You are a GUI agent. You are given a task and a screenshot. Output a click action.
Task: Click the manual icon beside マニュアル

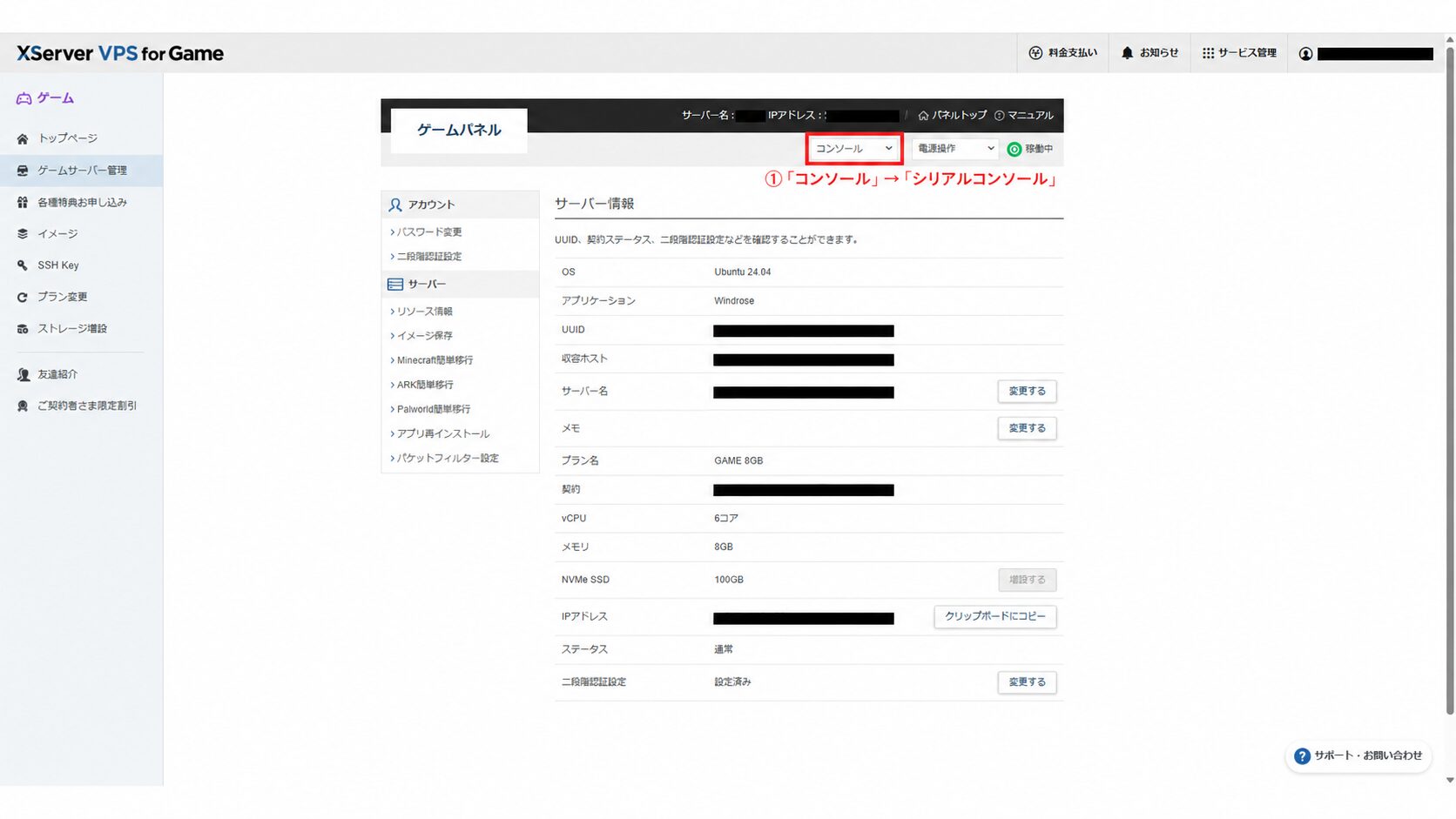pos(999,115)
